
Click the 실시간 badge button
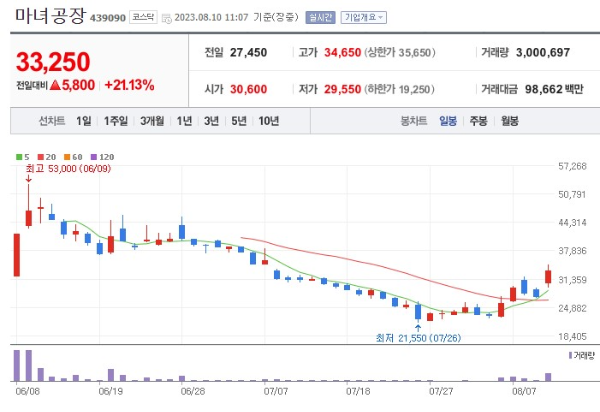coord(320,17)
